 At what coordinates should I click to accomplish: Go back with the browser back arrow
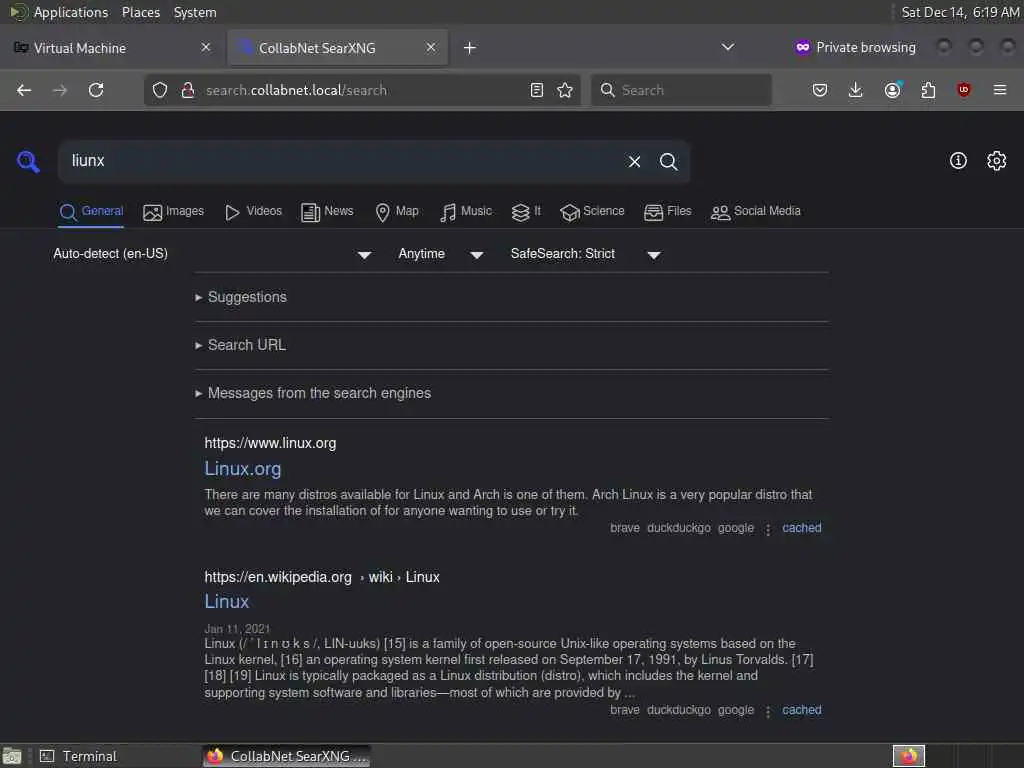click(24, 90)
